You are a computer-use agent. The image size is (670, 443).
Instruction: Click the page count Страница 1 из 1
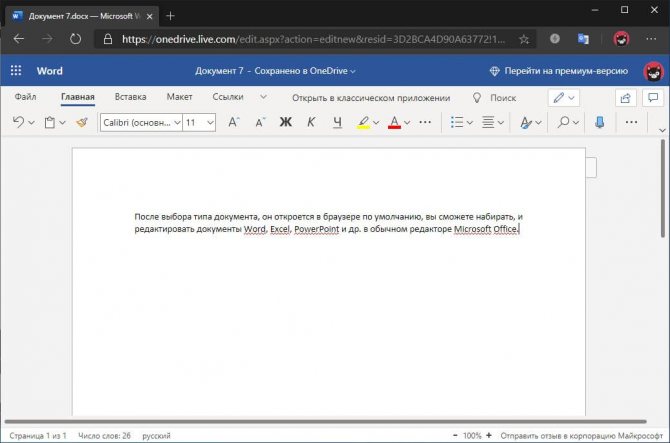pos(38,436)
